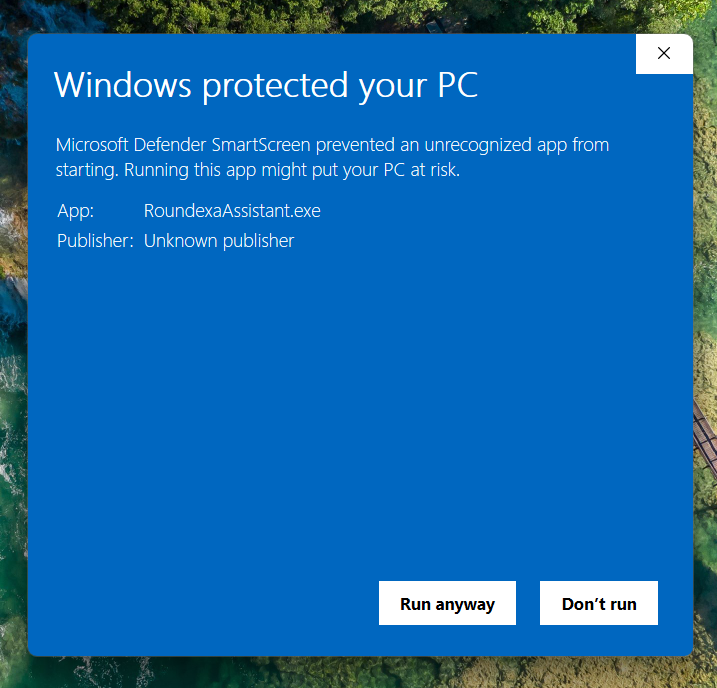Click the Unknown publisher text
Screen dimensions: 717x688
pos(219,241)
